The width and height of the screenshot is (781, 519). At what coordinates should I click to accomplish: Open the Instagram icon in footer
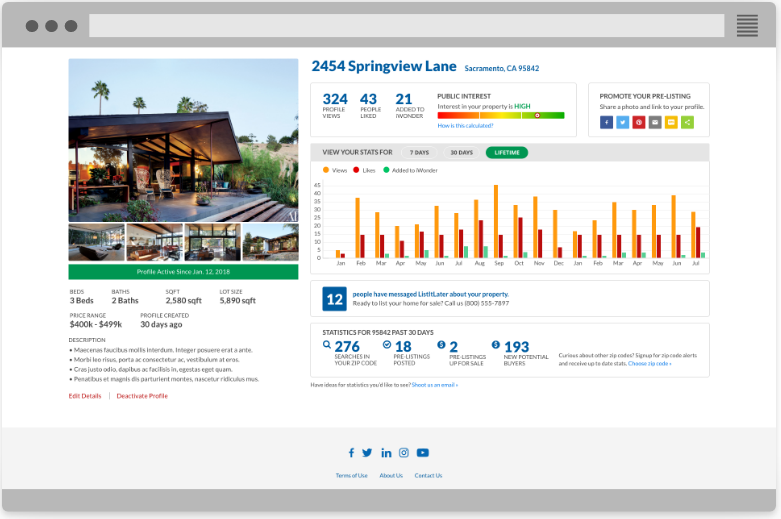(x=404, y=453)
